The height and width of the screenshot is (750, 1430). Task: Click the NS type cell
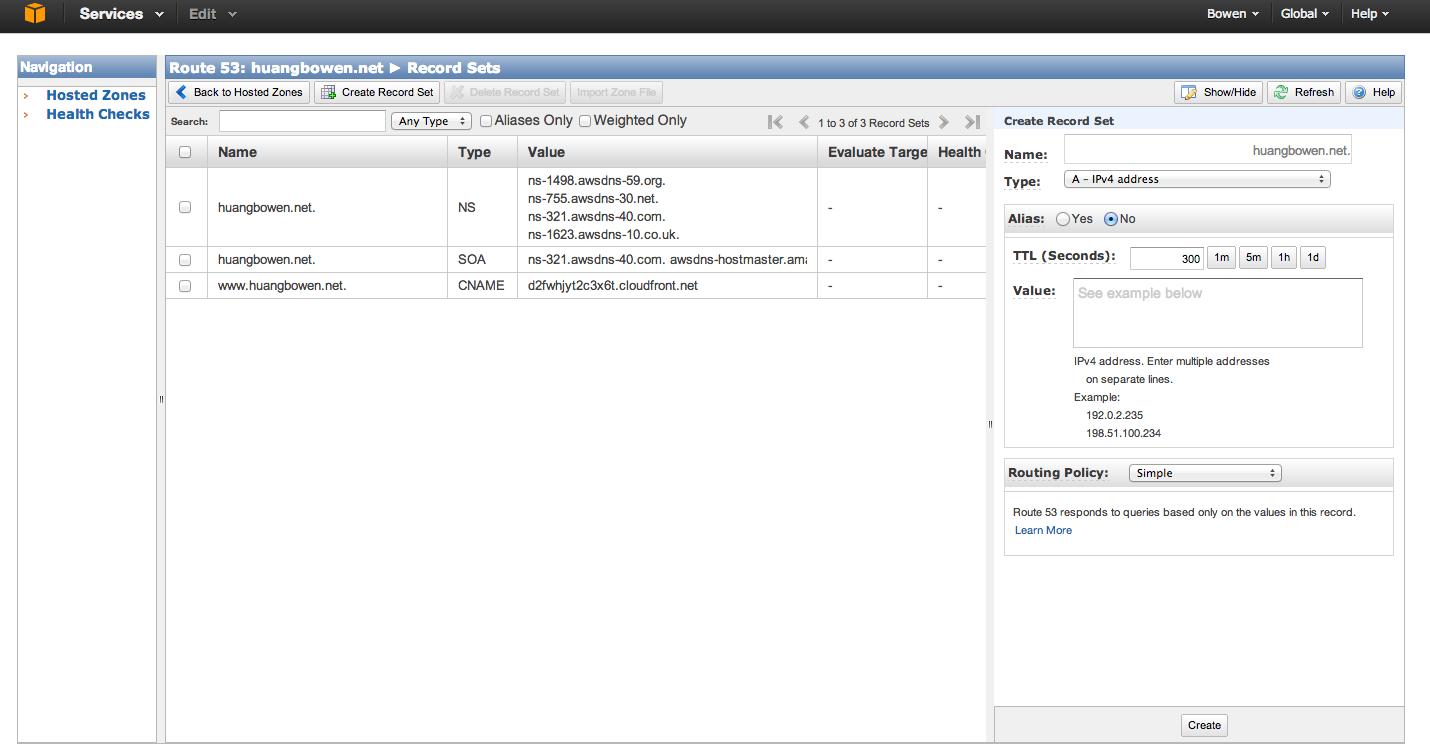pyautogui.click(x=467, y=207)
